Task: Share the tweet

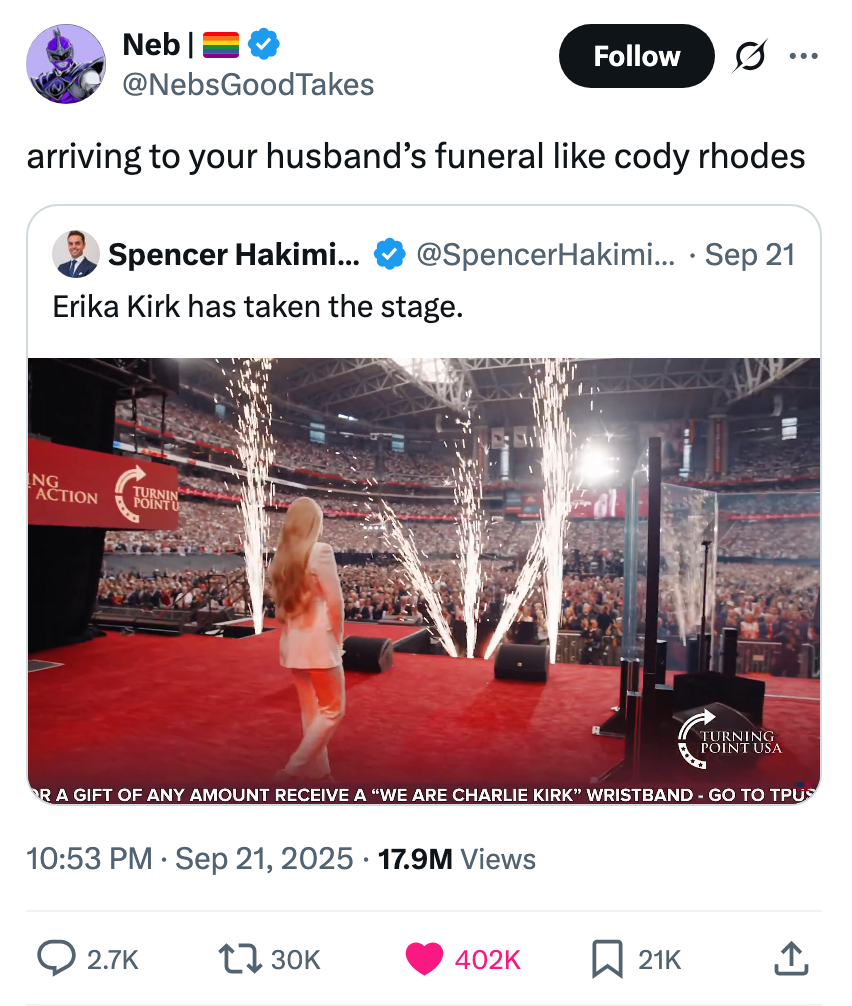Action: 790,959
